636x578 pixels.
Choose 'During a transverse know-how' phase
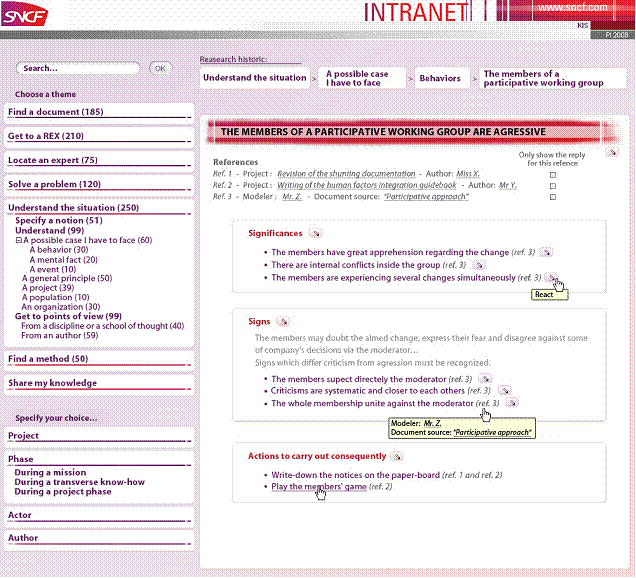click(80, 482)
